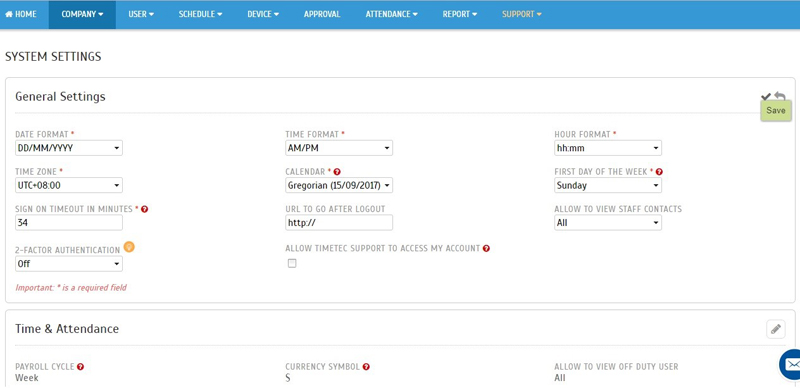
Task: Open the Time Zone dropdown
Action: click(69, 185)
